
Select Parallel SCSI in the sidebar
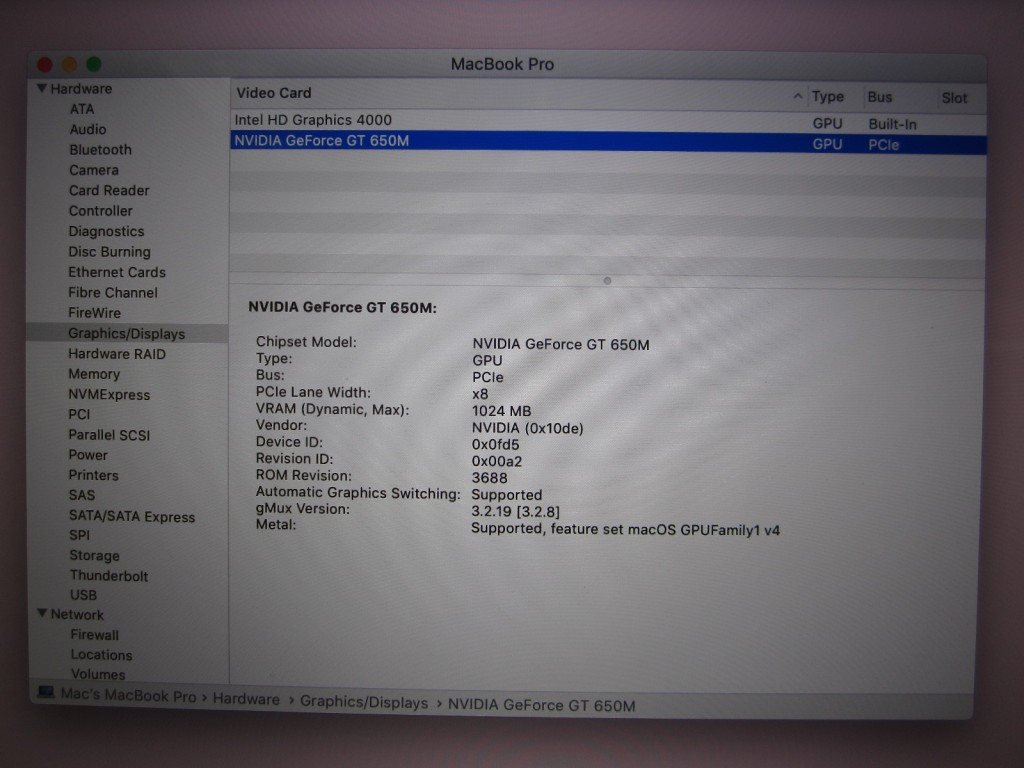(109, 435)
